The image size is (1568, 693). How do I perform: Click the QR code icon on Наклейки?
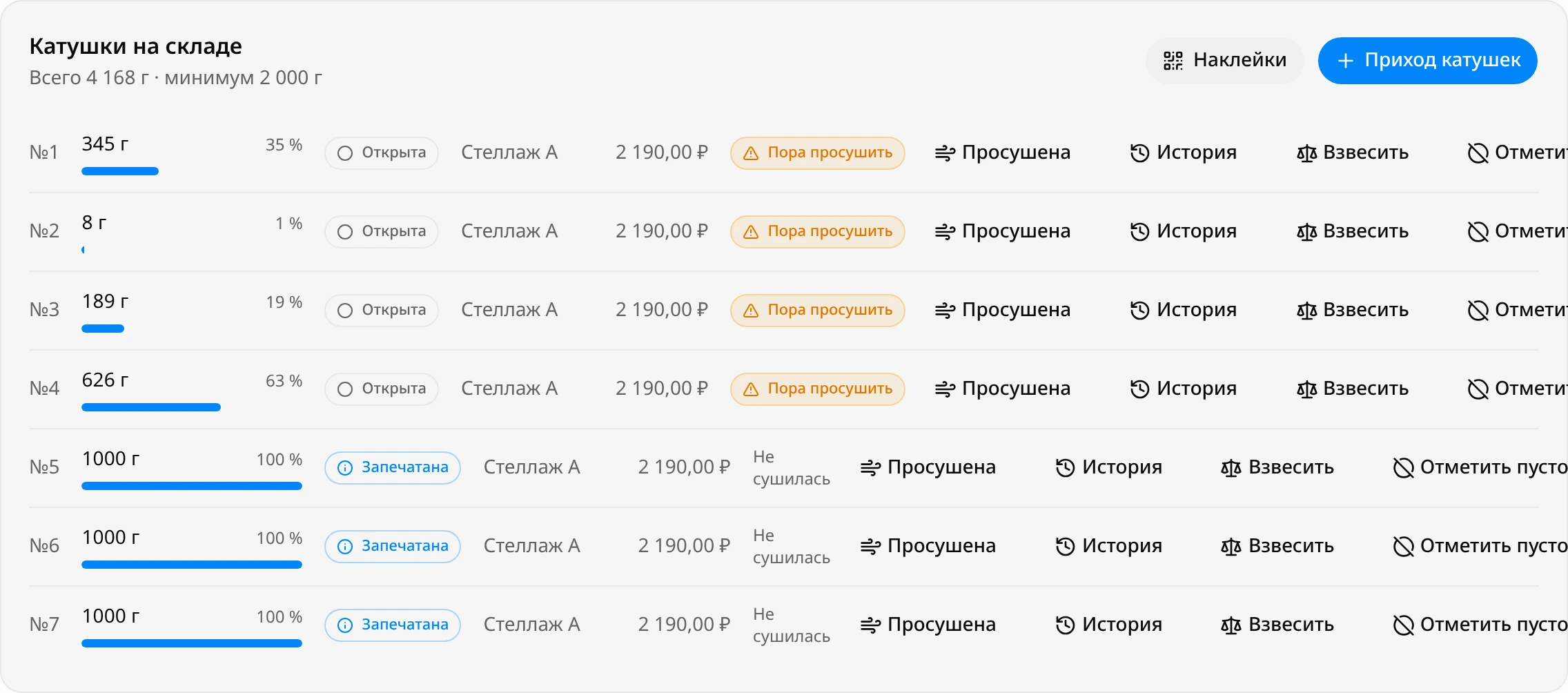click(x=1173, y=61)
